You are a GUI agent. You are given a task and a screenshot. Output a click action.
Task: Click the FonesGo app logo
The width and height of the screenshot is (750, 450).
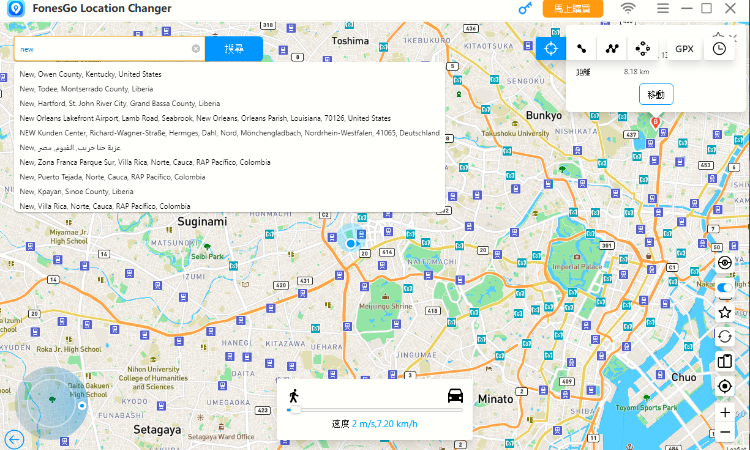pyautogui.click(x=16, y=8)
